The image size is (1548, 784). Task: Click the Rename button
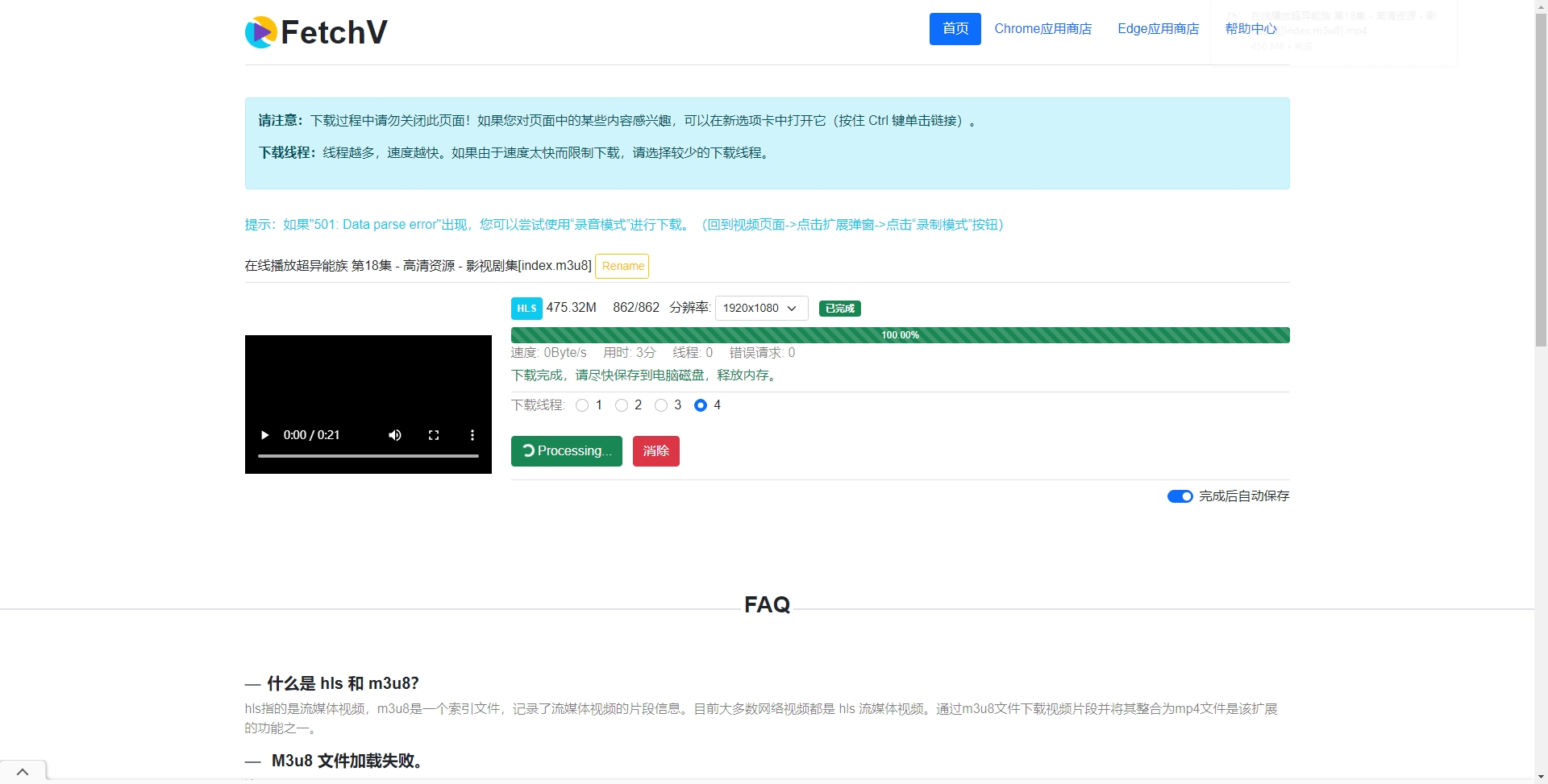click(622, 266)
